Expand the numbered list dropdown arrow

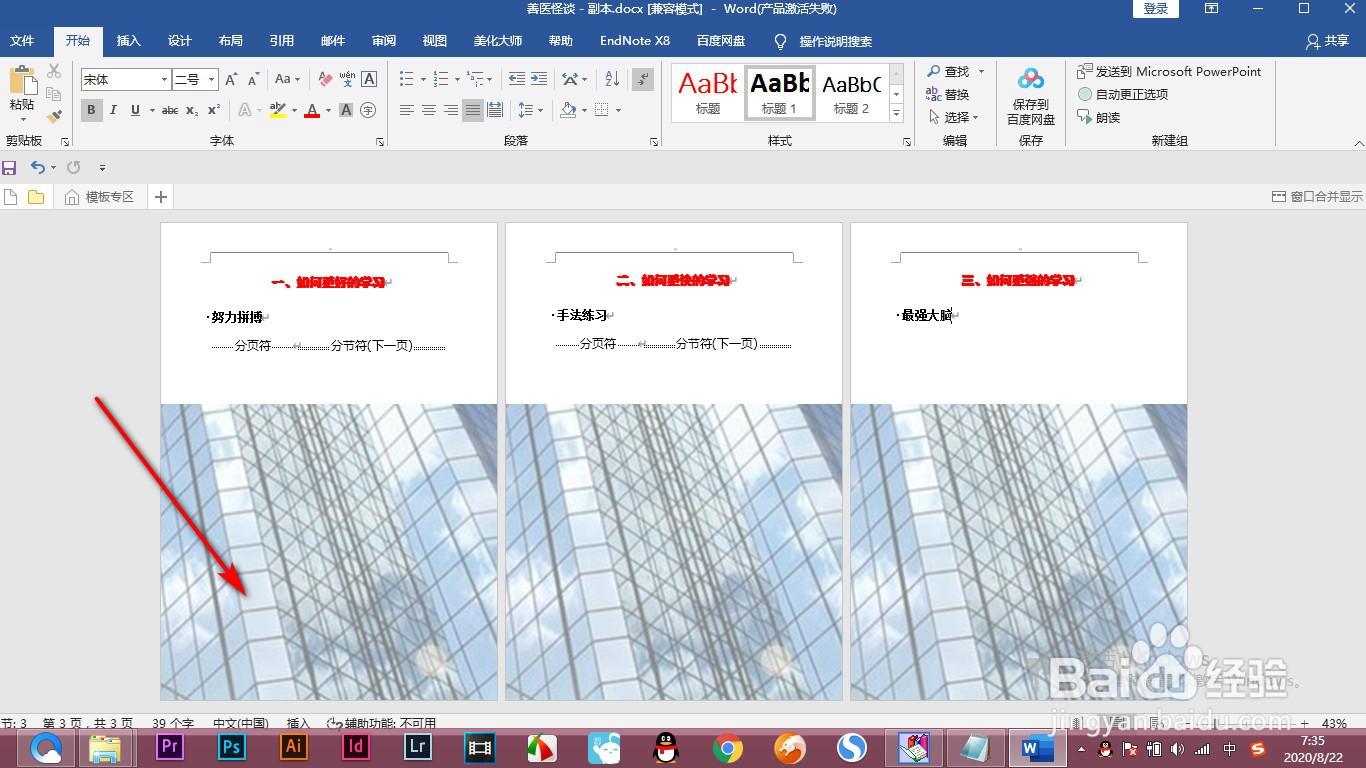(x=457, y=79)
